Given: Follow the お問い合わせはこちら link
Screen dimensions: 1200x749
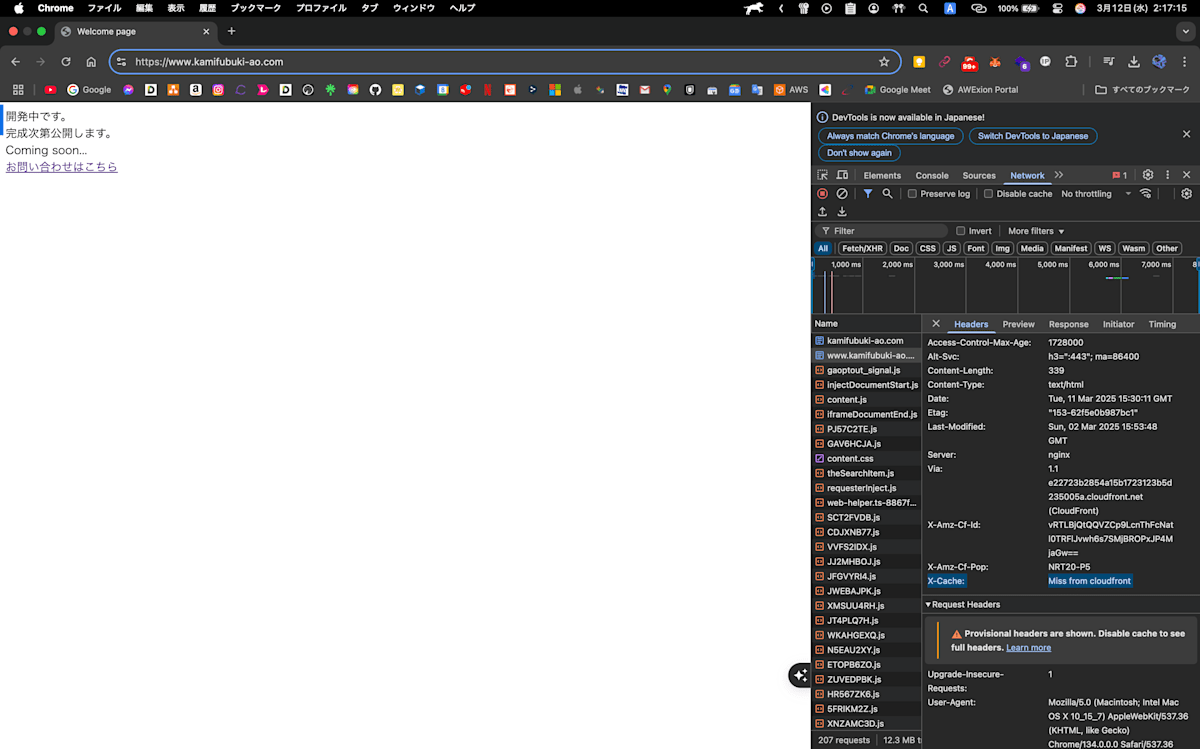Looking at the screenshot, I should click(x=61, y=167).
